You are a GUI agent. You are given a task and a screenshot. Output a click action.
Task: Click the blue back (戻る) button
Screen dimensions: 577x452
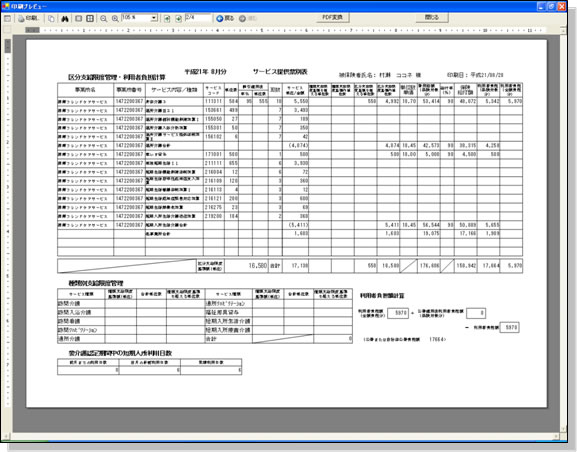point(225,18)
